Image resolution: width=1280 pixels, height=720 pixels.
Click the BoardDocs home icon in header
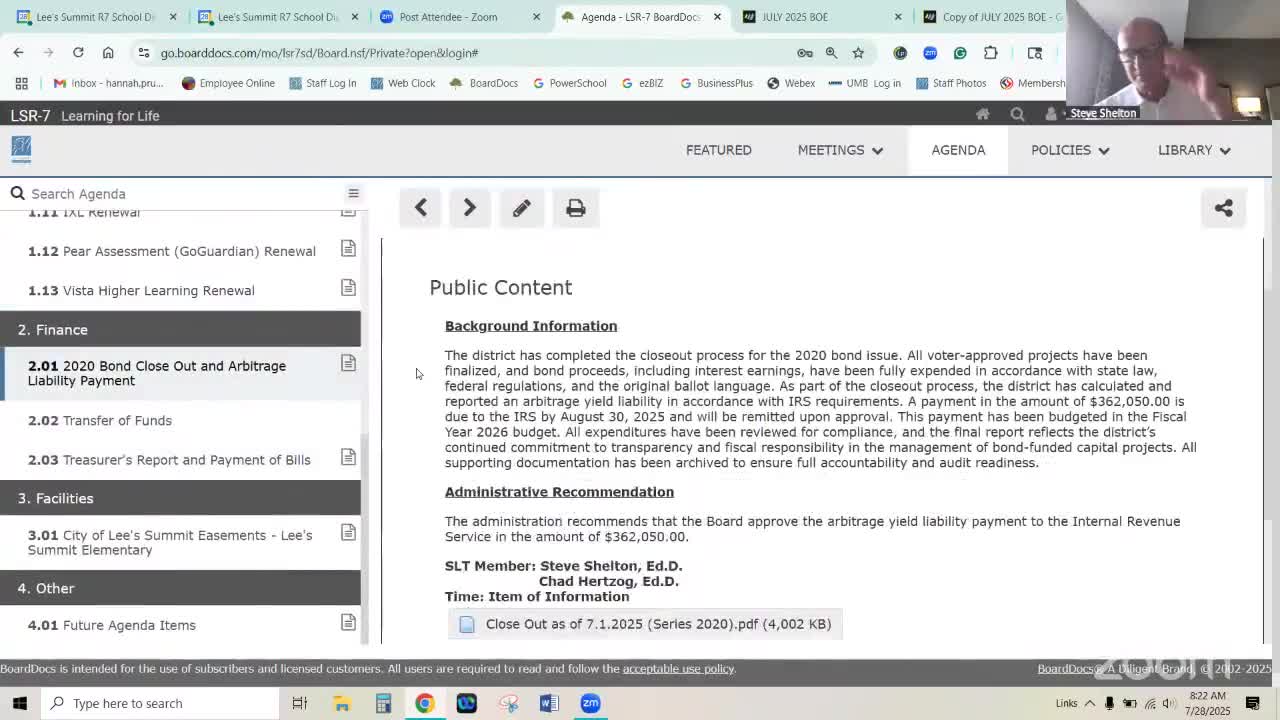pos(982,115)
